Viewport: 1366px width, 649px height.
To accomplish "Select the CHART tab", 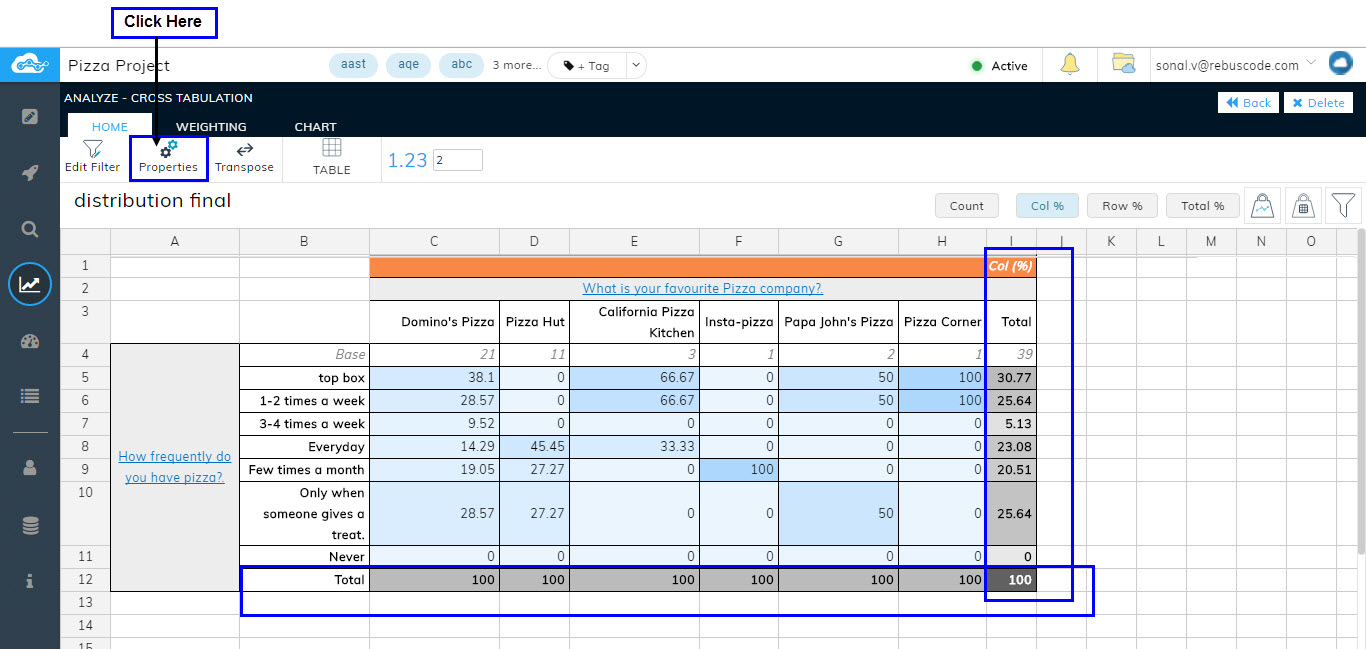I will click(x=315, y=127).
